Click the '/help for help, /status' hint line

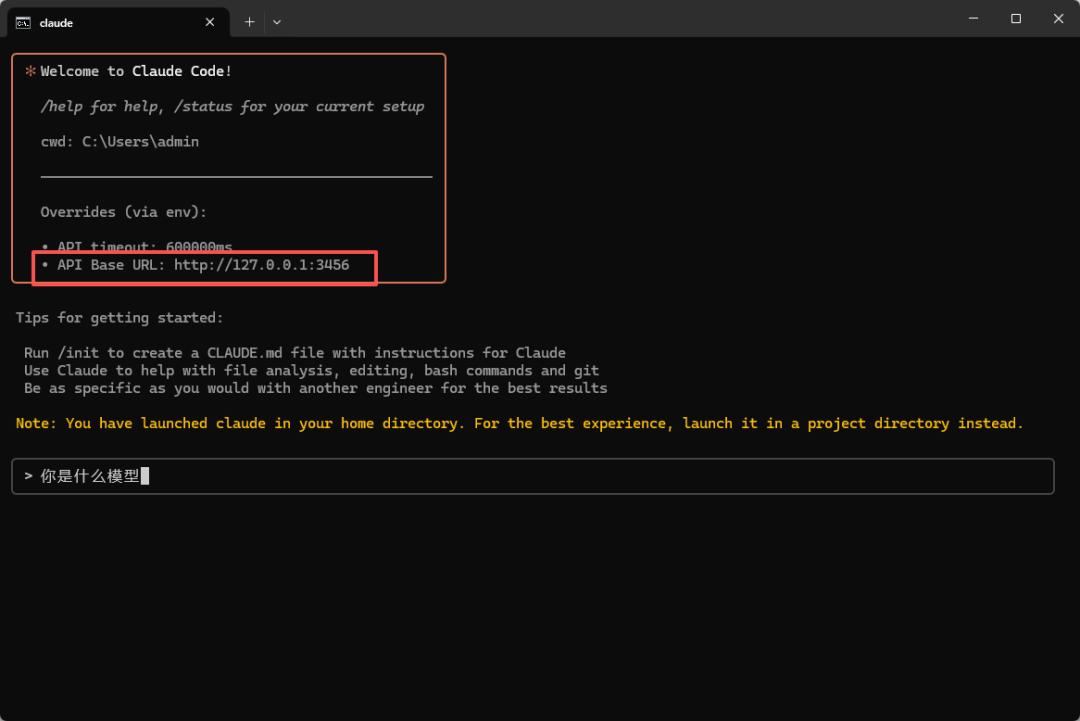coord(232,107)
